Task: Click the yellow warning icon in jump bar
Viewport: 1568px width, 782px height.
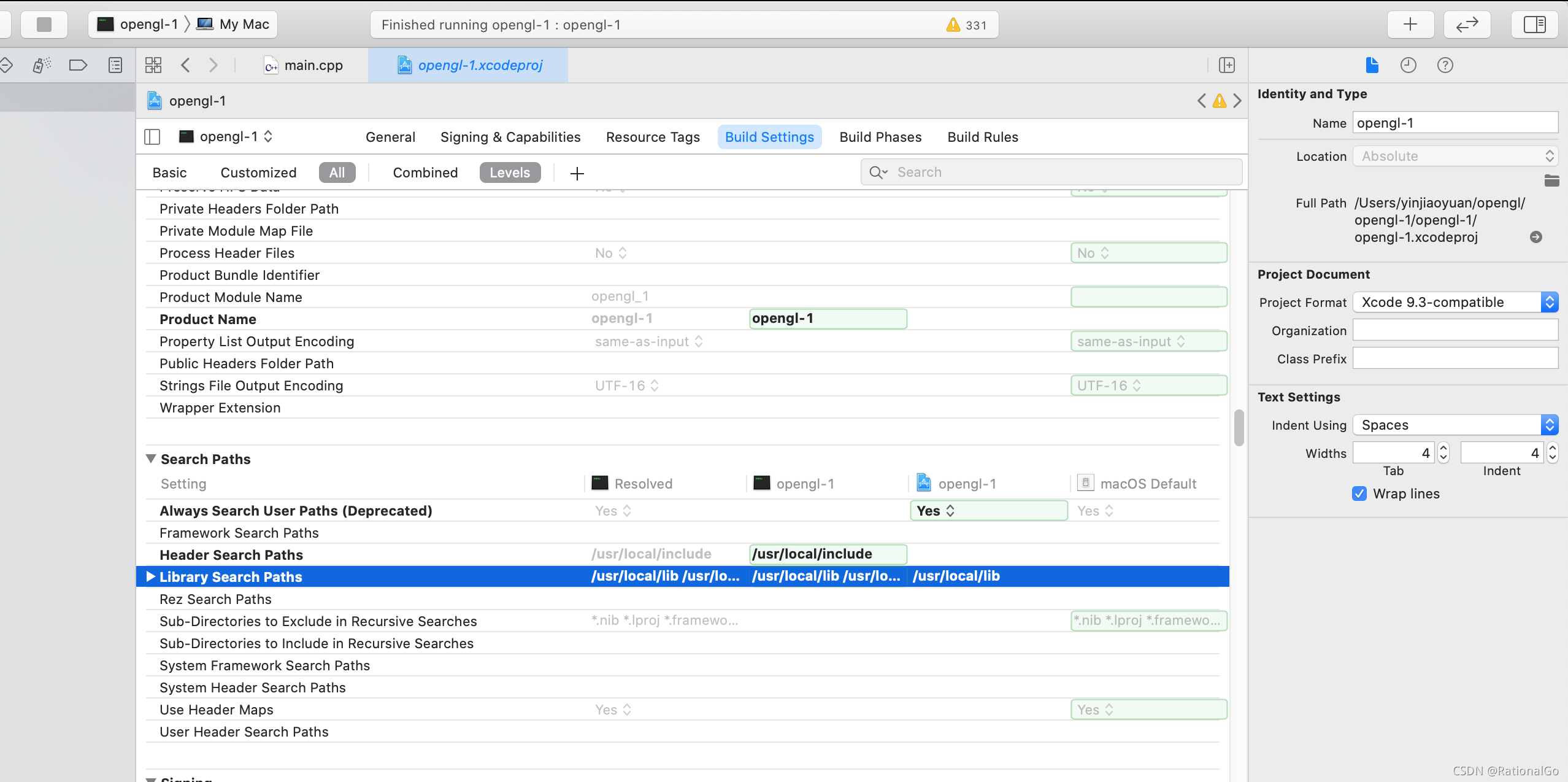Action: click(x=1220, y=101)
